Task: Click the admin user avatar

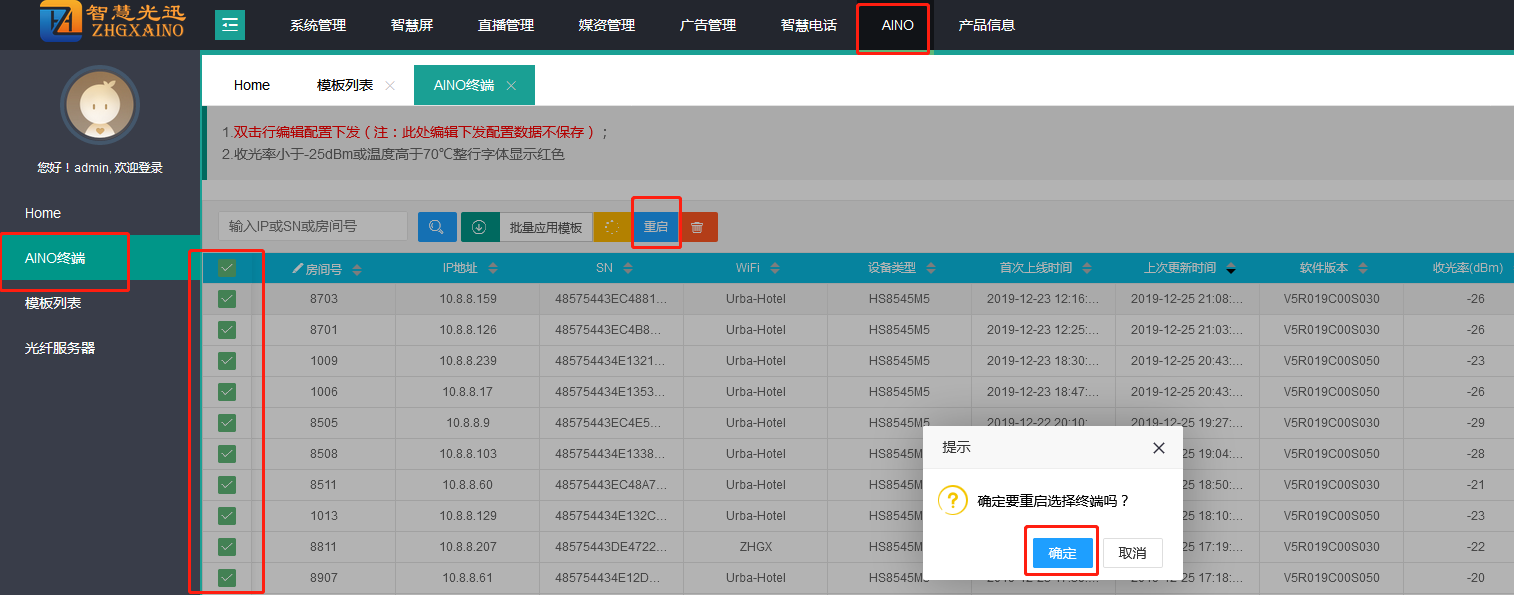Action: click(99, 105)
